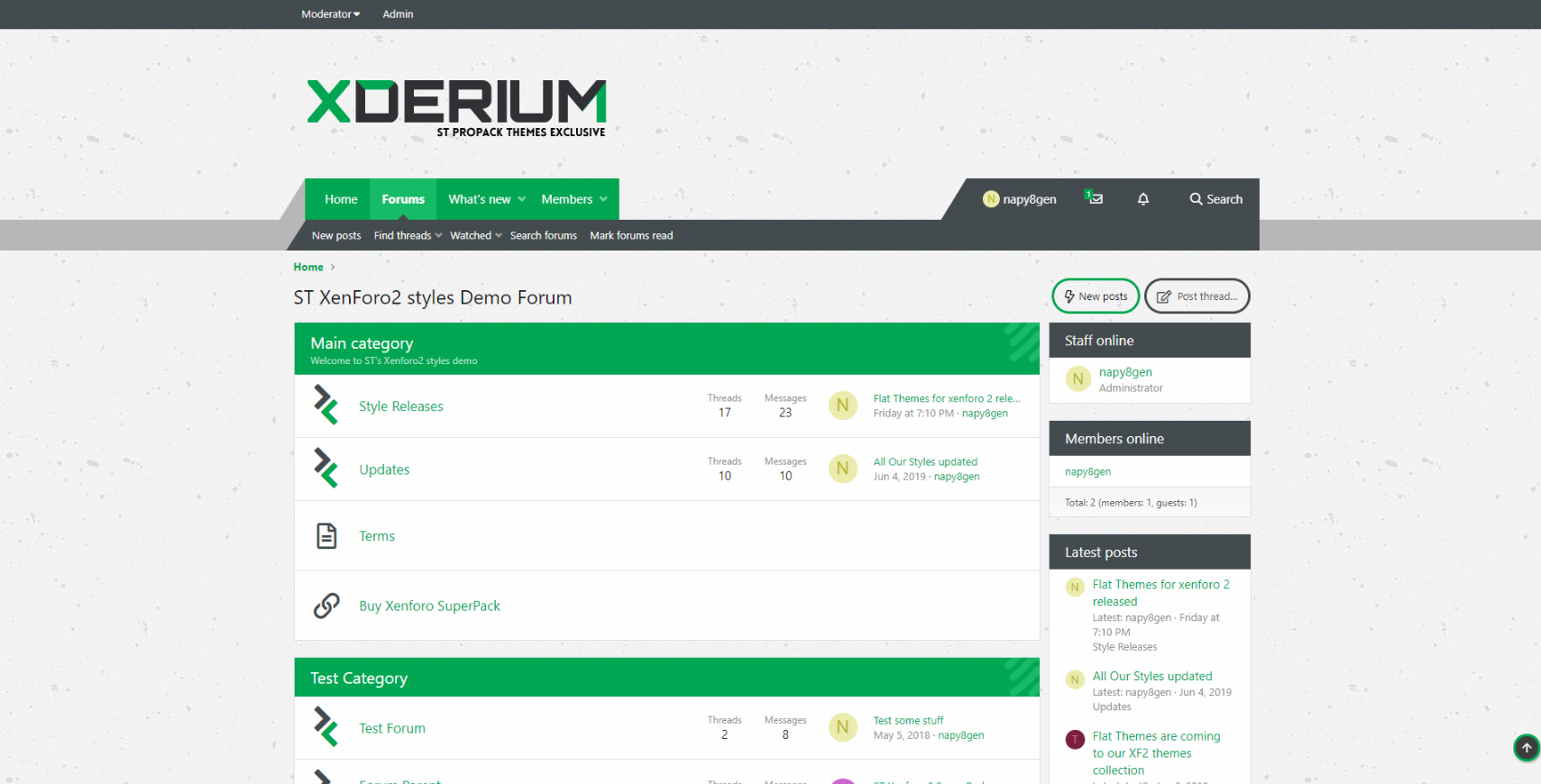Click the Search magnifier button

point(1215,199)
